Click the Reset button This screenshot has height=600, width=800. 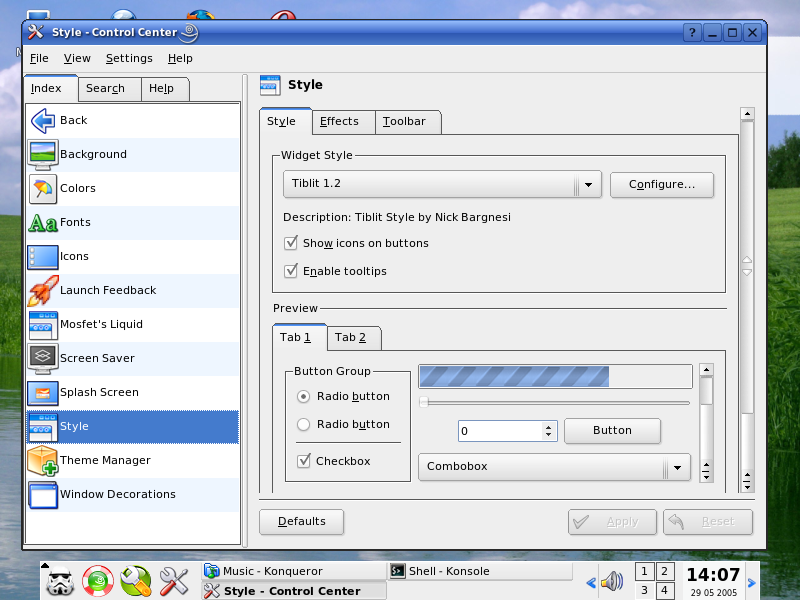(708, 522)
